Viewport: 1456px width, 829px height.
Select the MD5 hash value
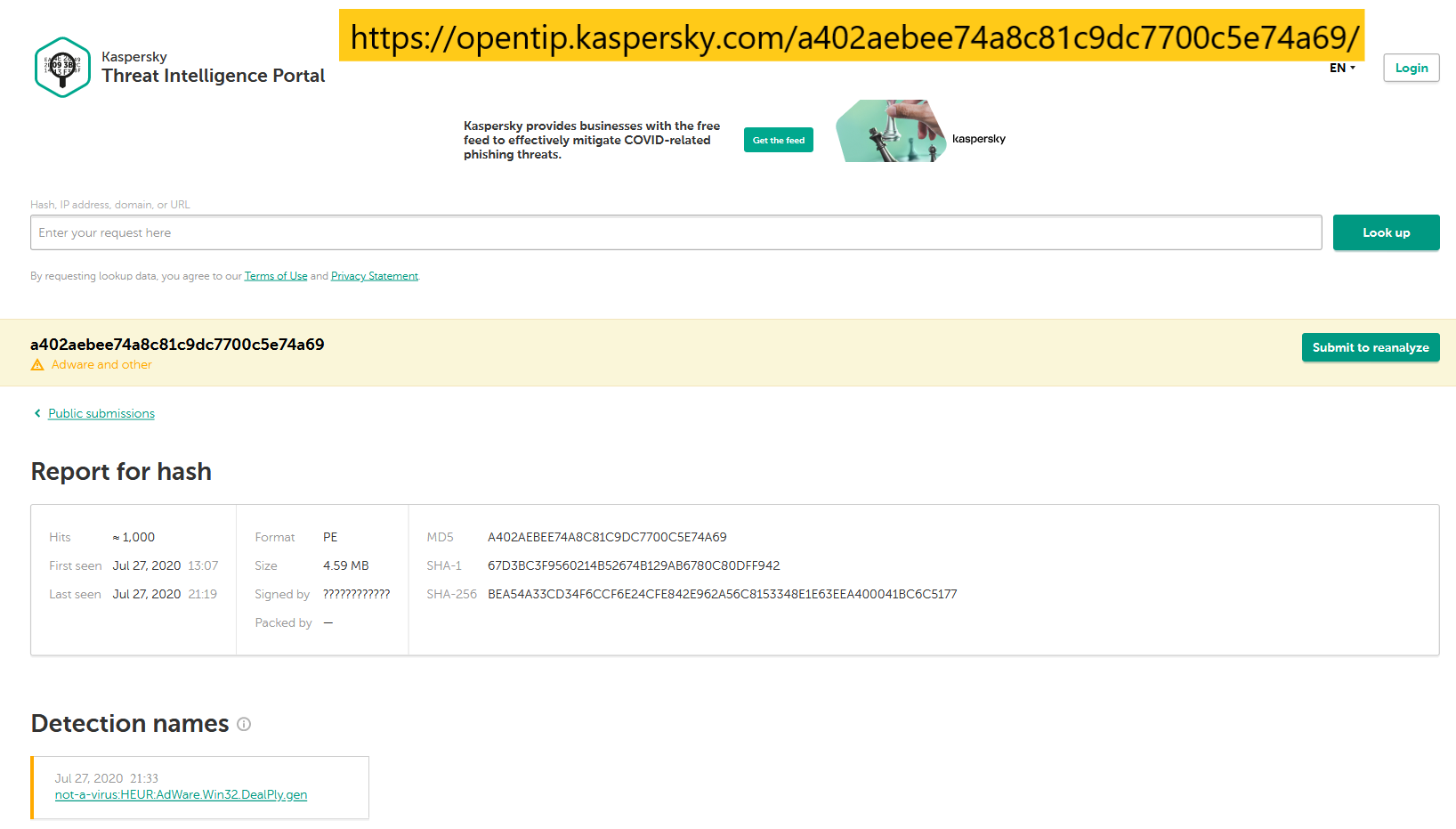click(607, 537)
